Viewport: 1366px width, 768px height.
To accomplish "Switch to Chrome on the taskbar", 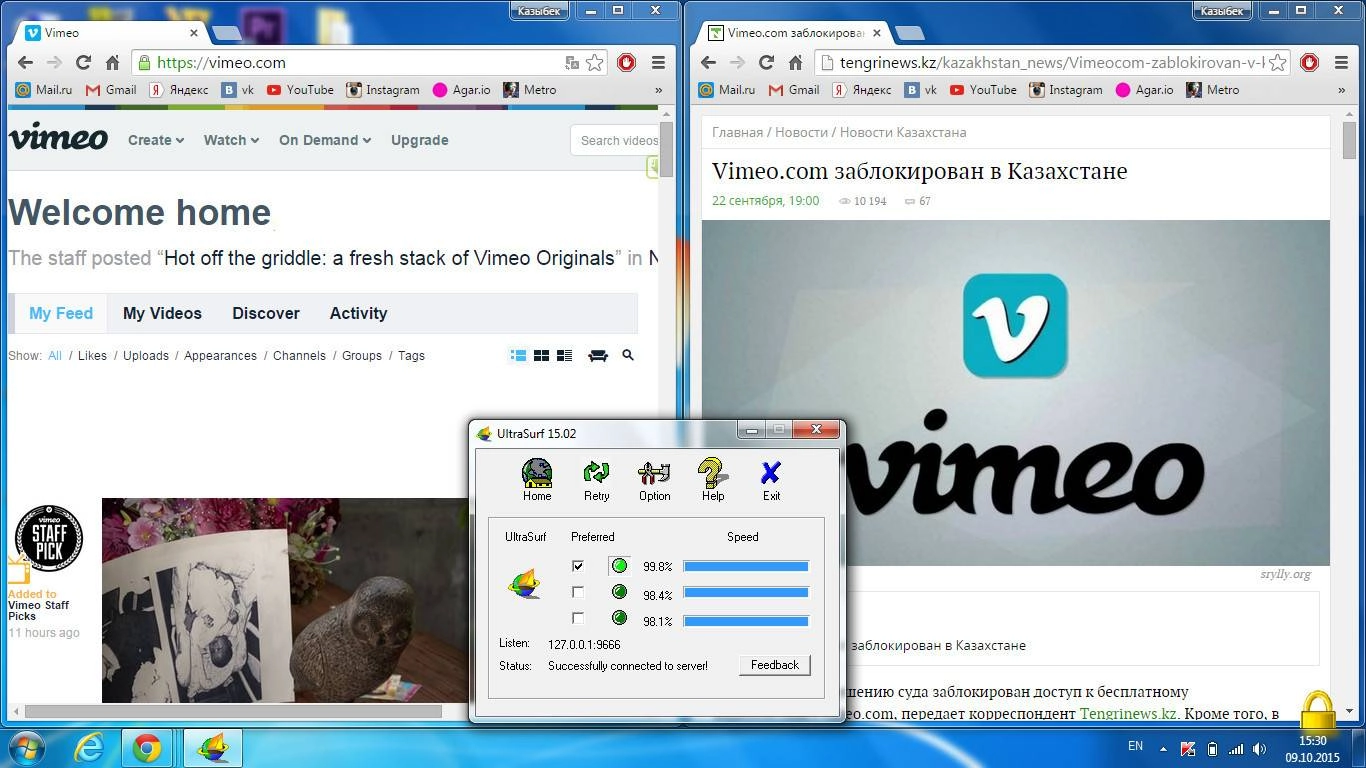I will [x=148, y=748].
